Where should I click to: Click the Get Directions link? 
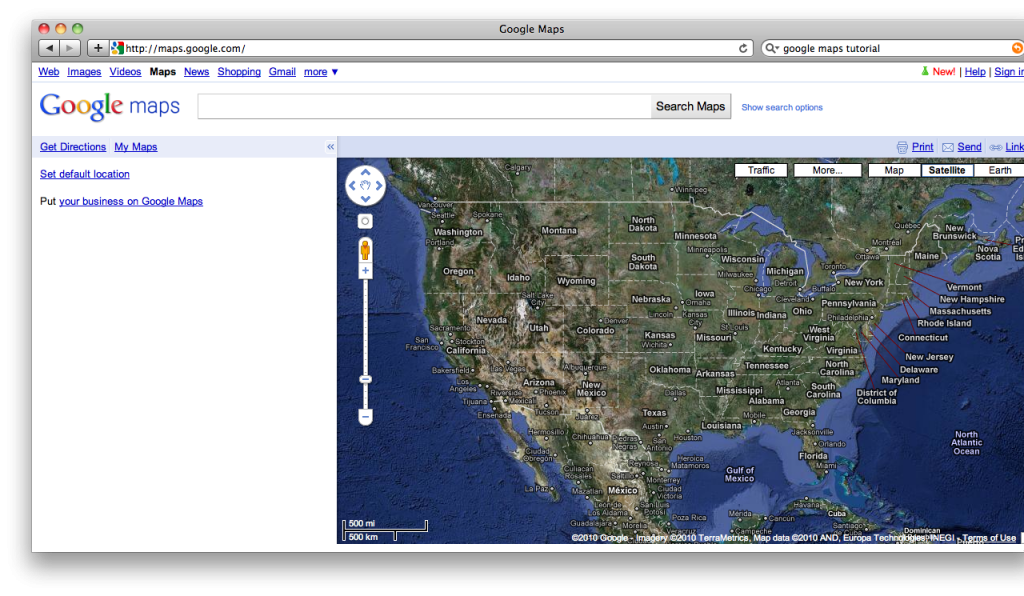pyautogui.click(x=73, y=147)
